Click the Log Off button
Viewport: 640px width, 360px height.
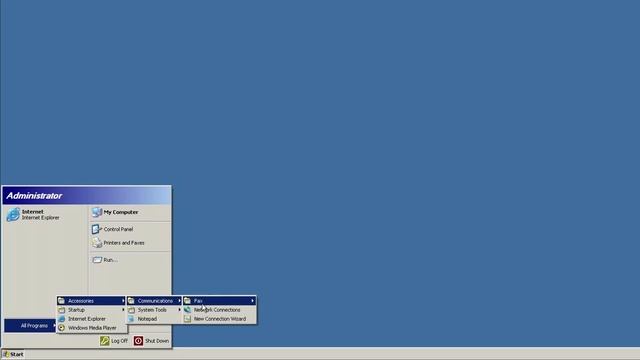114,341
